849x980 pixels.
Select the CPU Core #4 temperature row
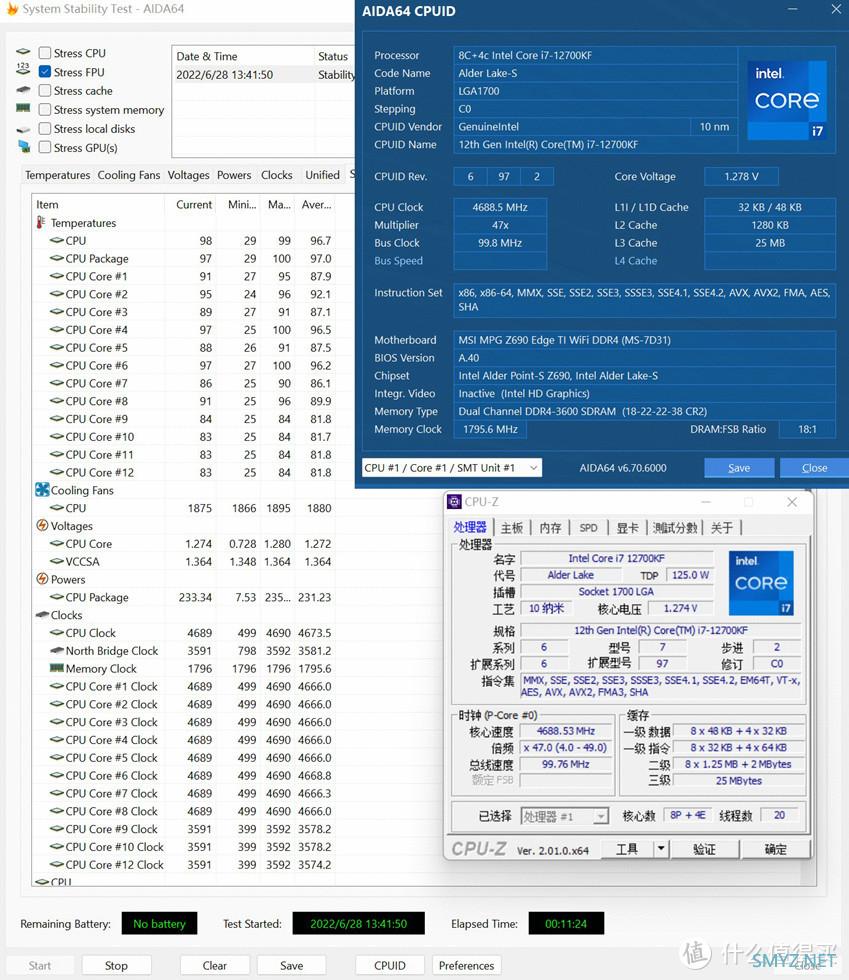click(184, 329)
